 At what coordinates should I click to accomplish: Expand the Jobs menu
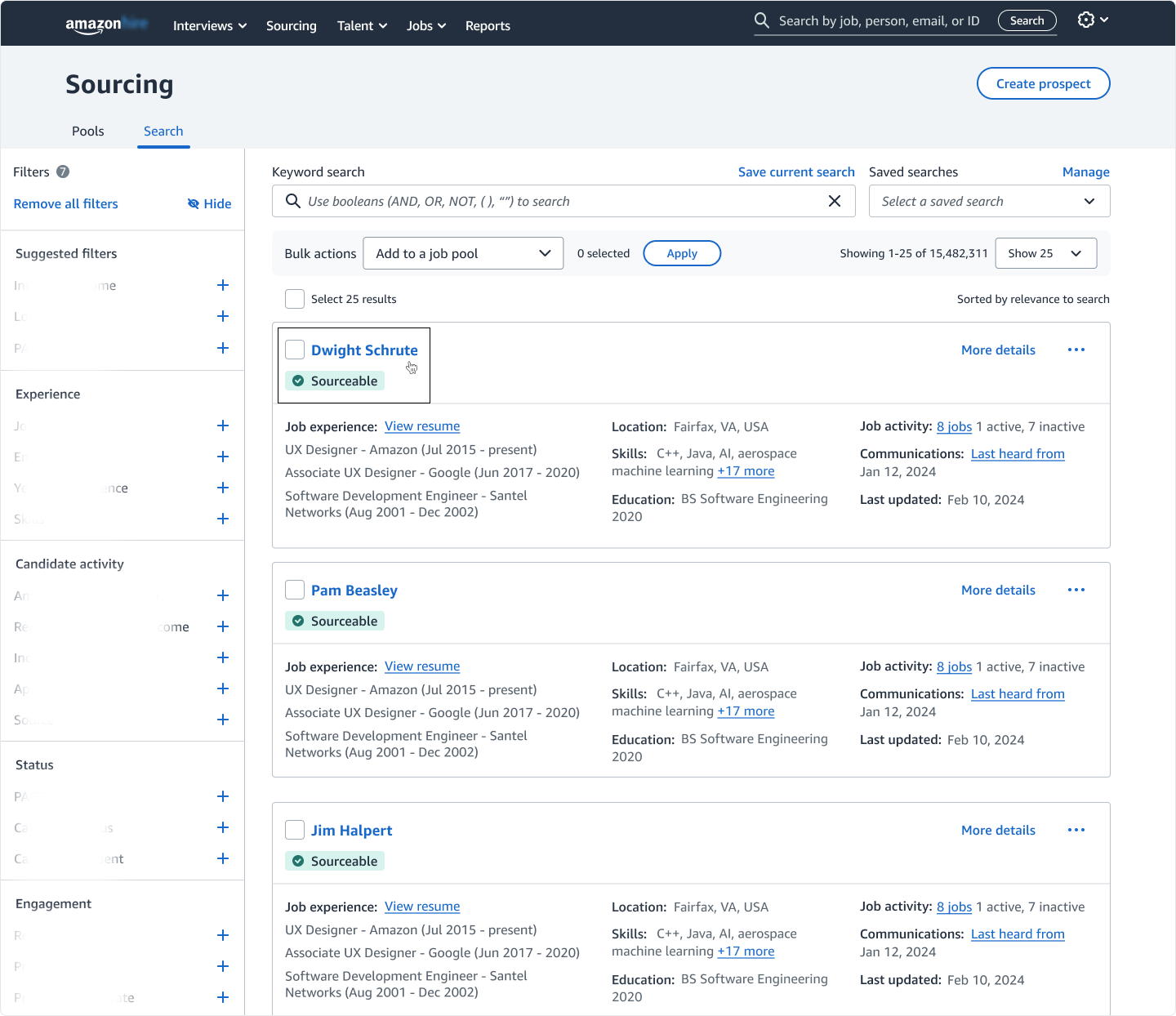(x=426, y=25)
